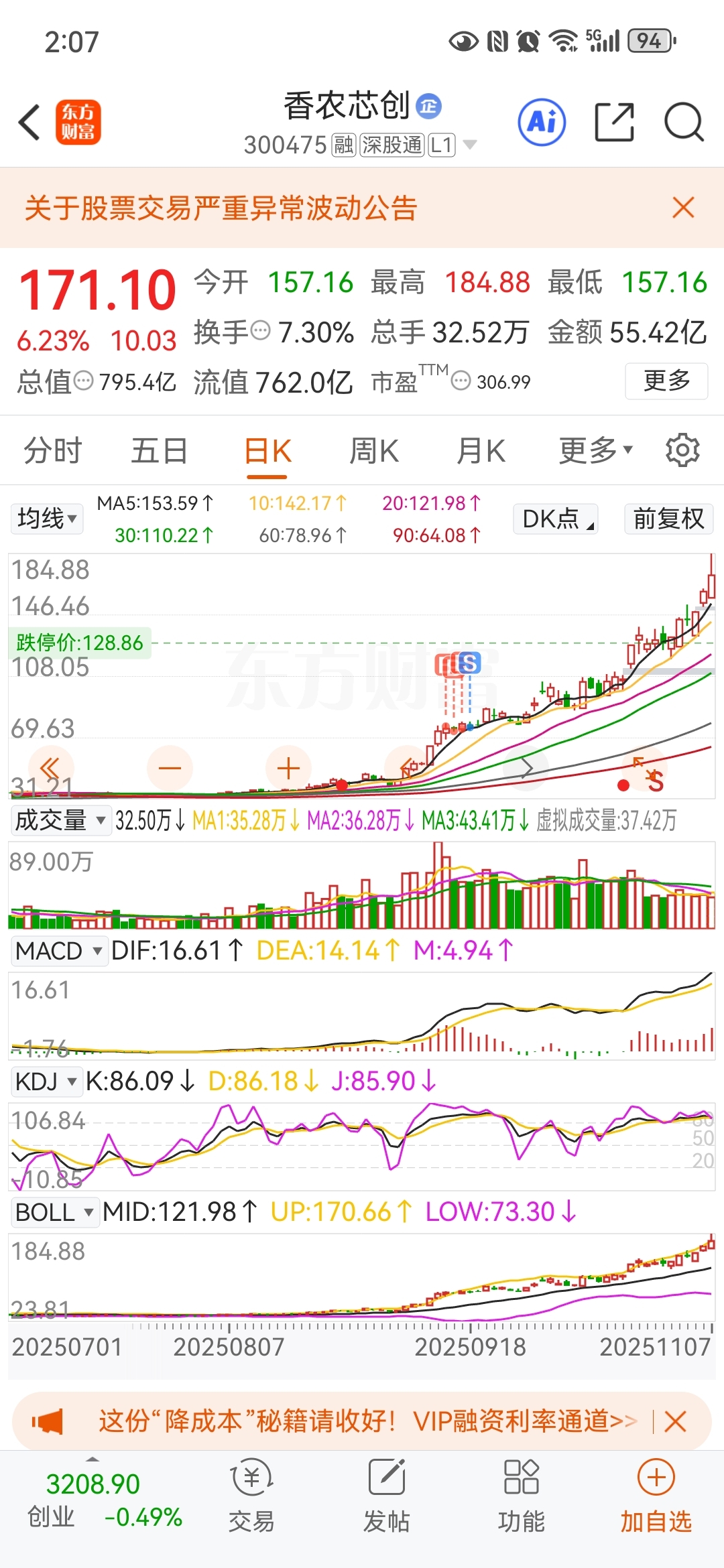The width and height of the screenshot is (724, 1568).
Task: Switch to 月K tab
Action: [x=481, y=450]
